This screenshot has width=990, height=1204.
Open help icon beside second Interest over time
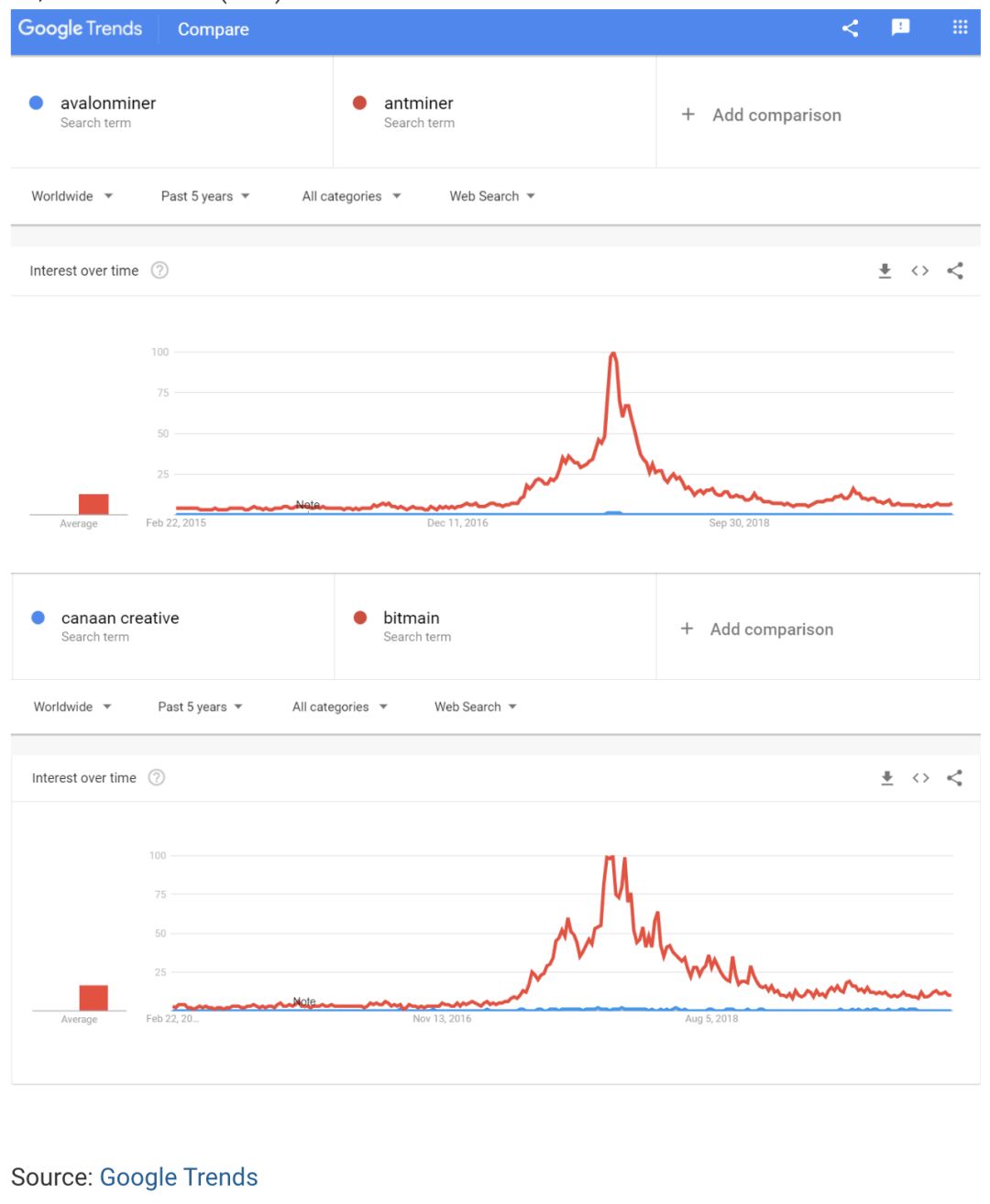[157, 778]
